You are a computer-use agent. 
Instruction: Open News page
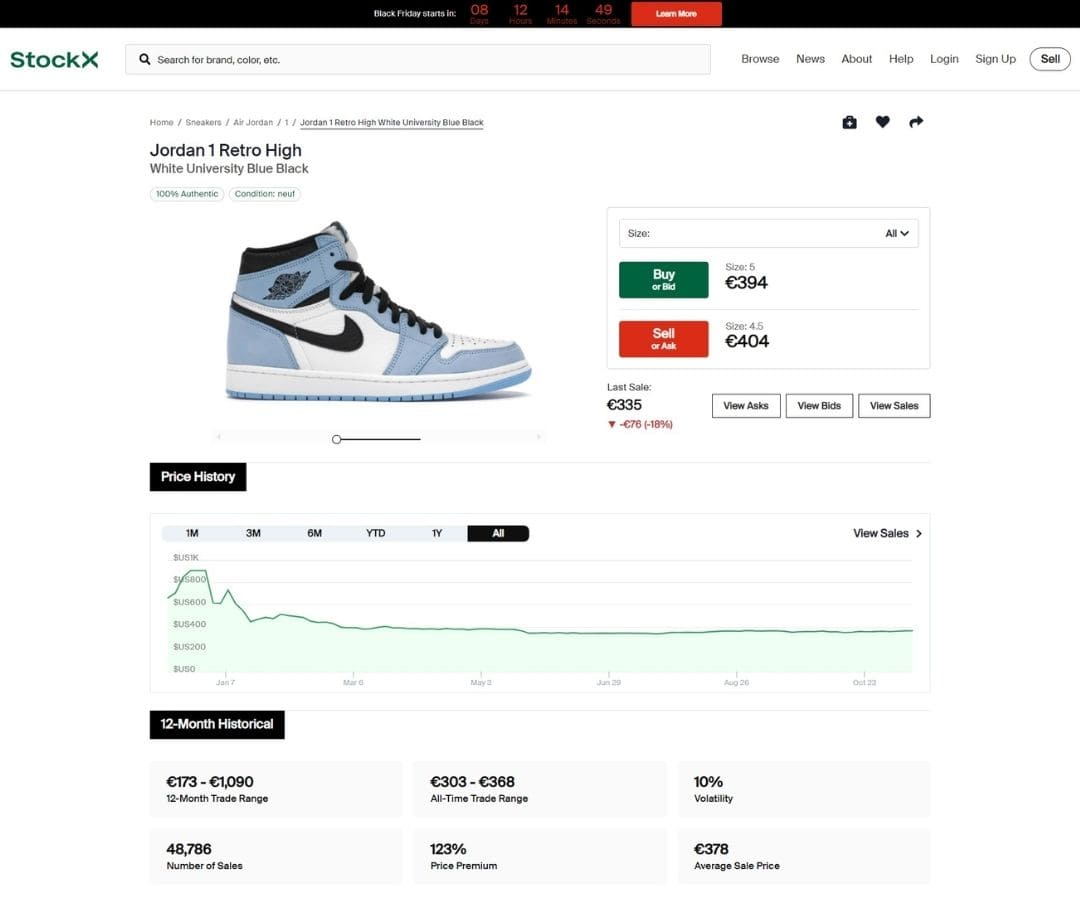(810, 59)
